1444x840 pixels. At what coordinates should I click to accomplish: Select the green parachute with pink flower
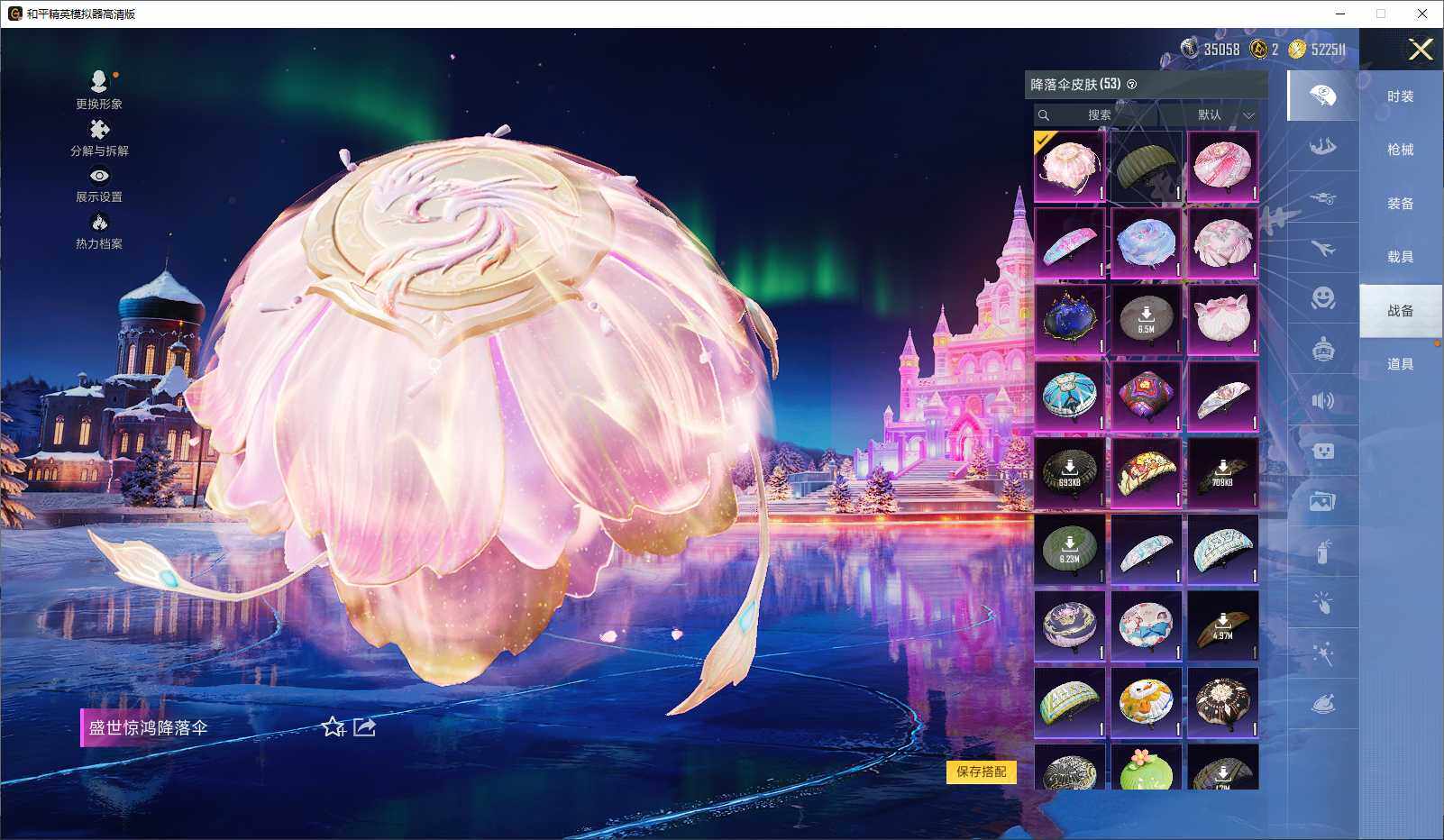click(x=1147, y=767)
